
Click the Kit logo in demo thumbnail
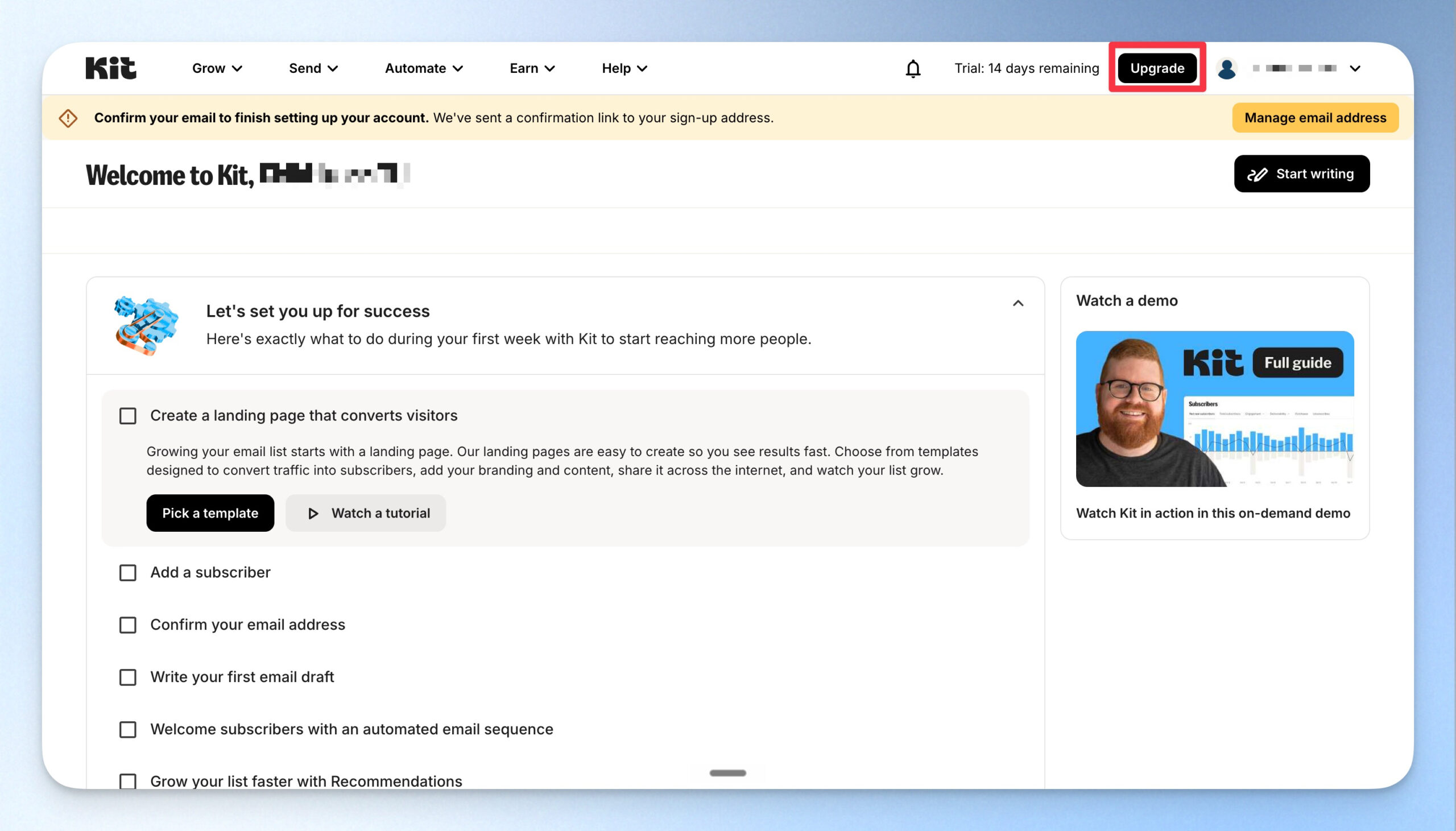click(x=1213, y=362)
